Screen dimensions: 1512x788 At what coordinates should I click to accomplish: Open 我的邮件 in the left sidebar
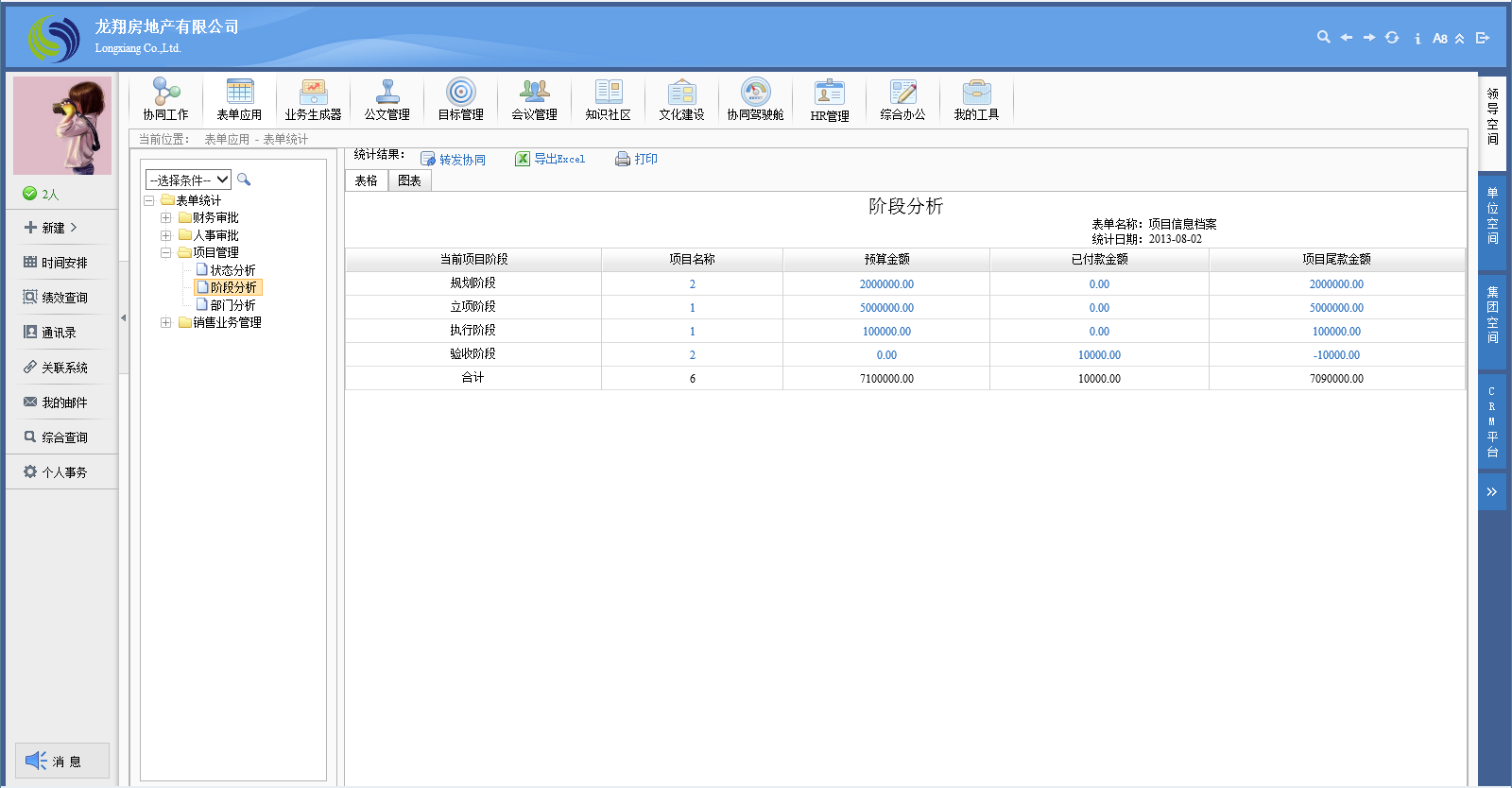(x=63, y=403)
